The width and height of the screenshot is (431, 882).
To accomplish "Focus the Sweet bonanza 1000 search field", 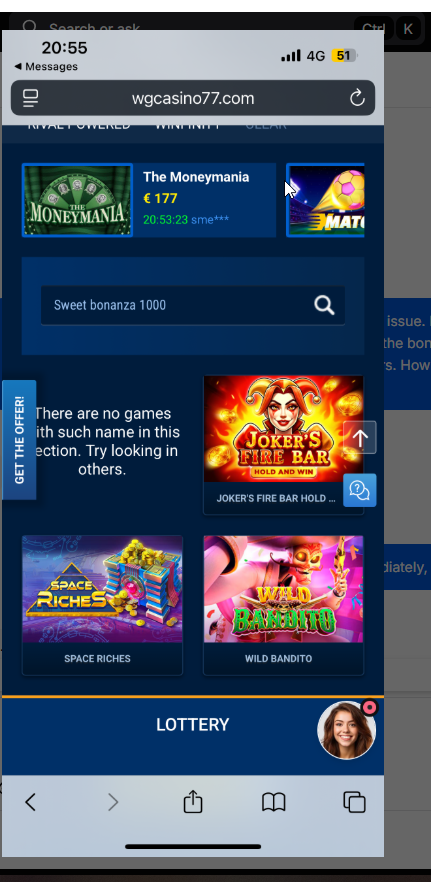I will point(193,305).
